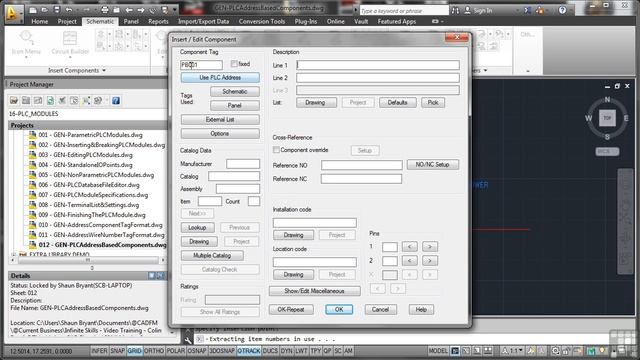Click the Installation code input field

click(315, 222)
